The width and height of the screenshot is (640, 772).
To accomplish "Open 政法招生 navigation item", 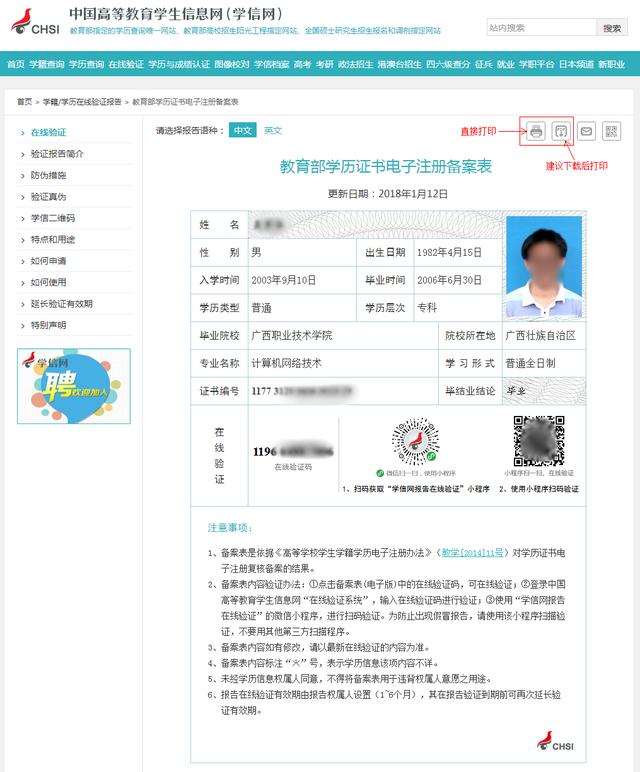I will [x=355, y=64].
